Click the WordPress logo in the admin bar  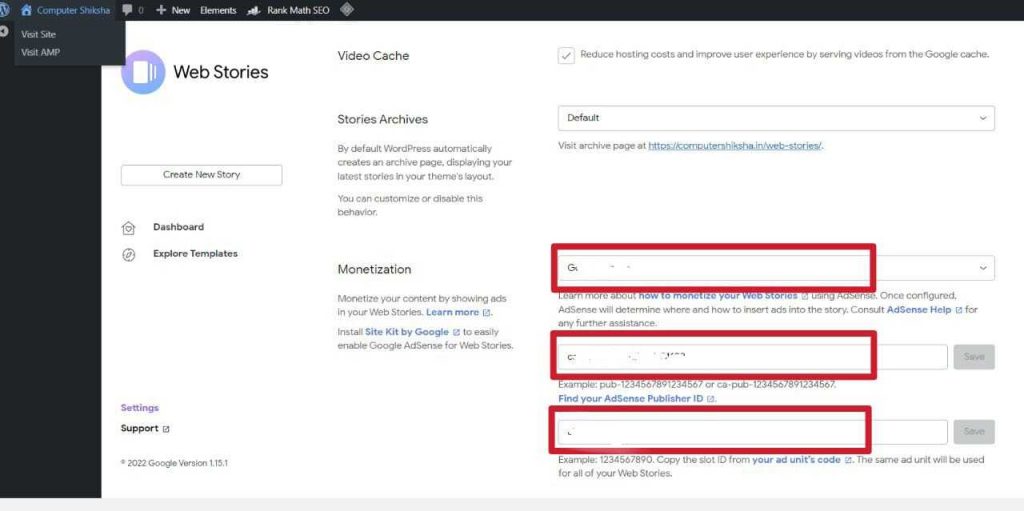coord(3,10)
